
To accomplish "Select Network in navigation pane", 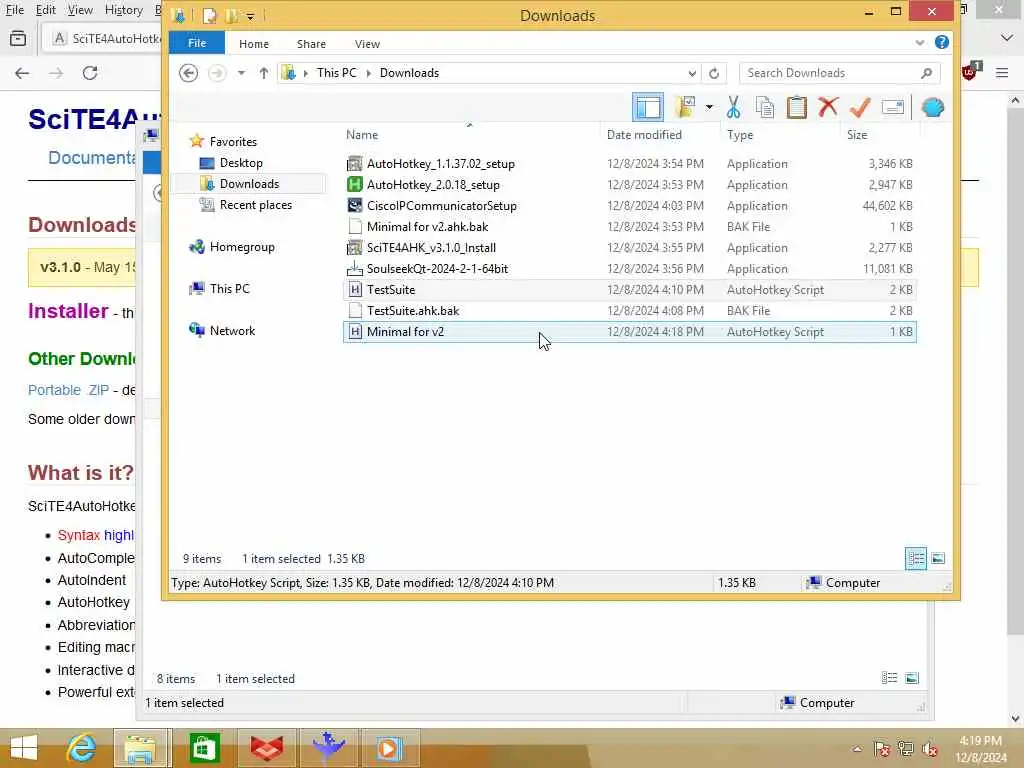I will click(232, 331).
